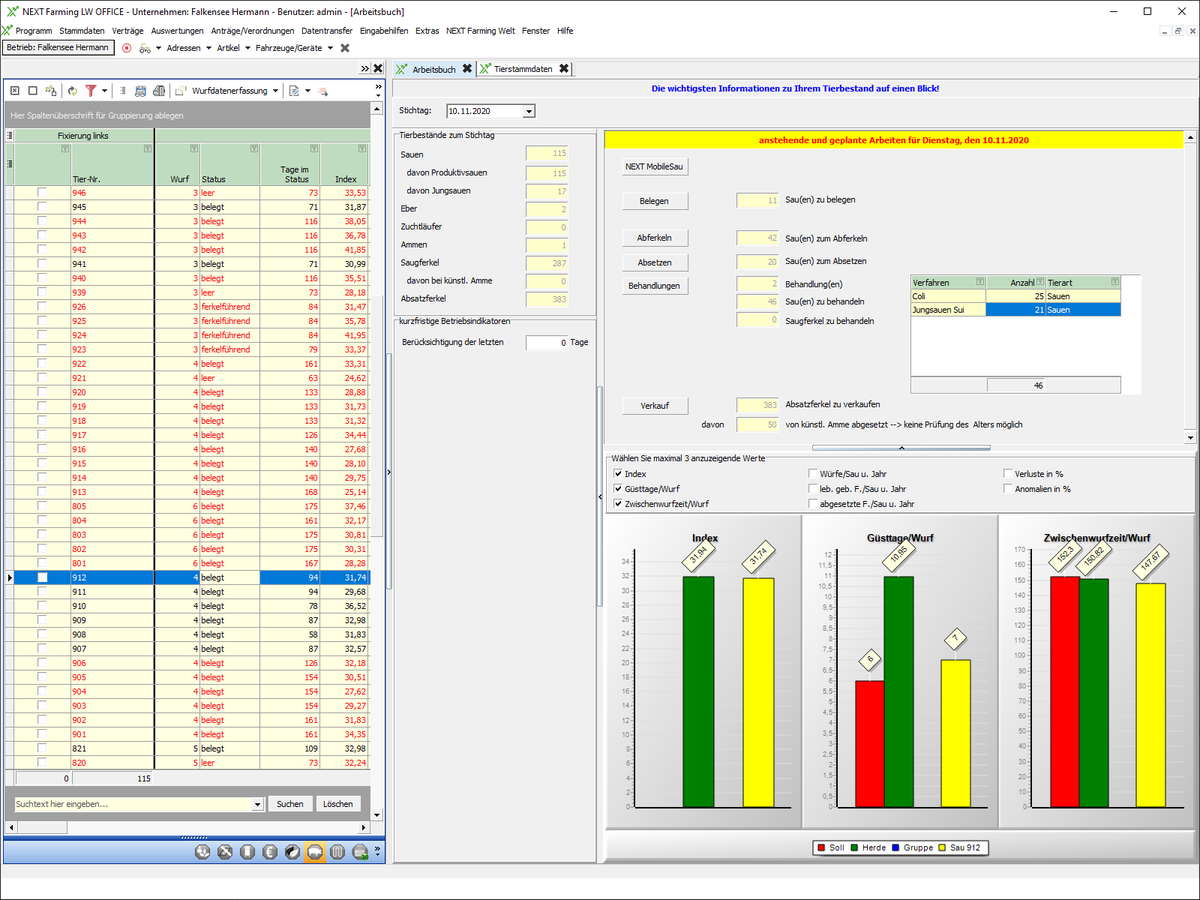This screenshot has height=900, width=1200.
Task: Open the Auswertungen menu
Action: tap(177, 31)
